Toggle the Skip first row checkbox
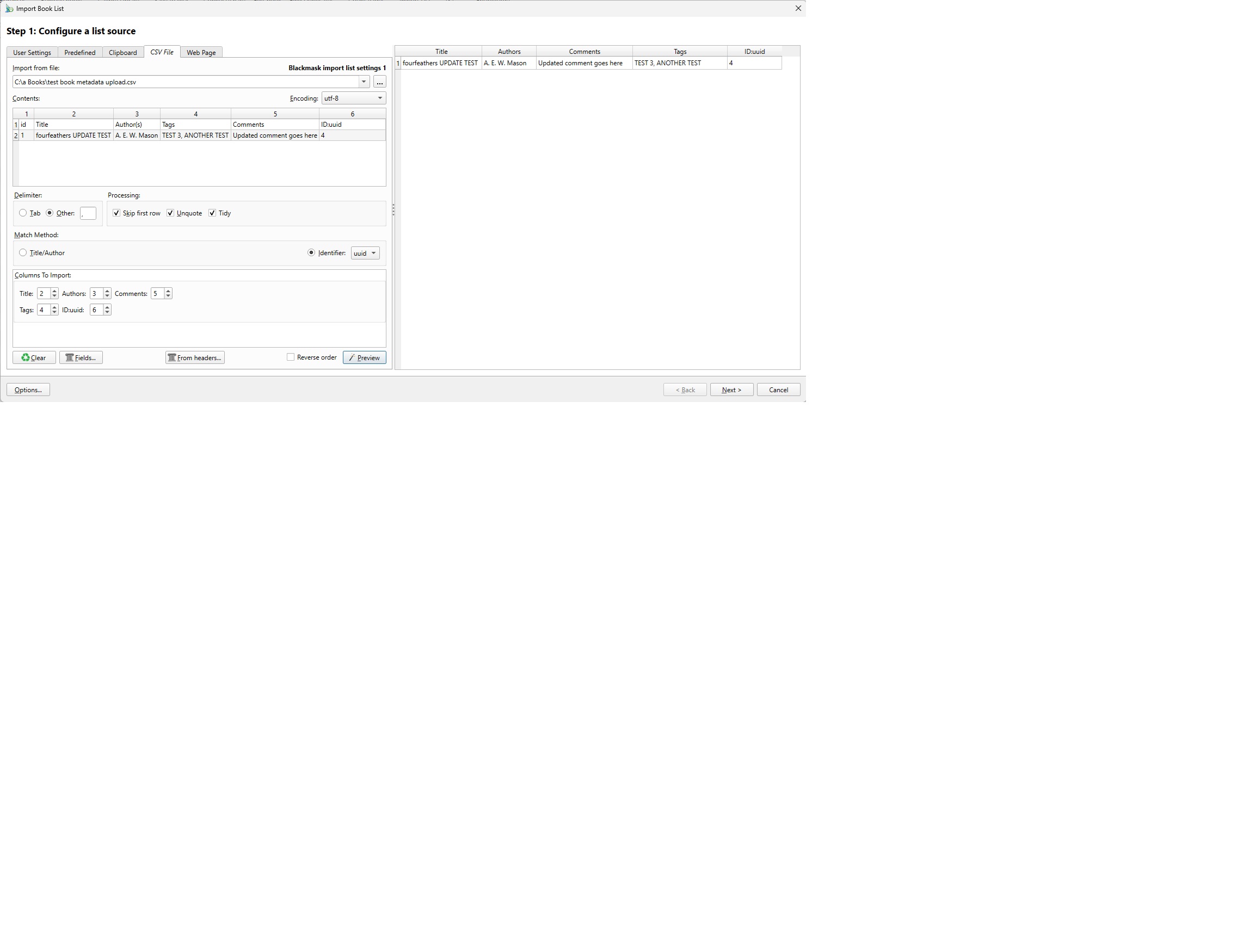 116,213
